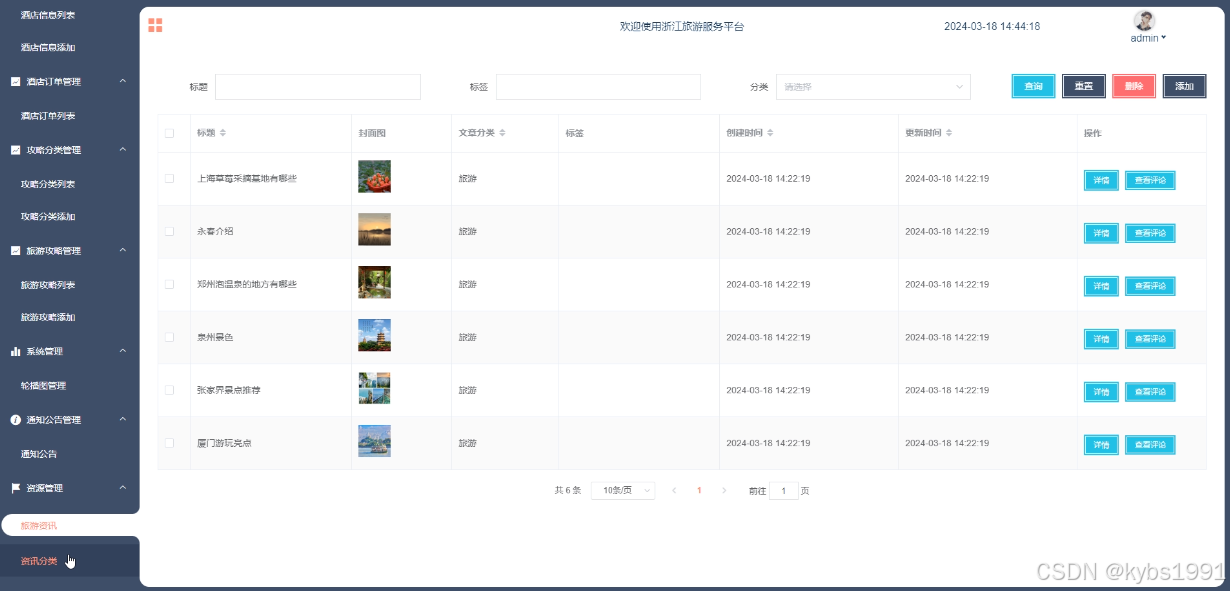
Task: Check the 永春介绍 row checkbox
Action: click(169, 231)
